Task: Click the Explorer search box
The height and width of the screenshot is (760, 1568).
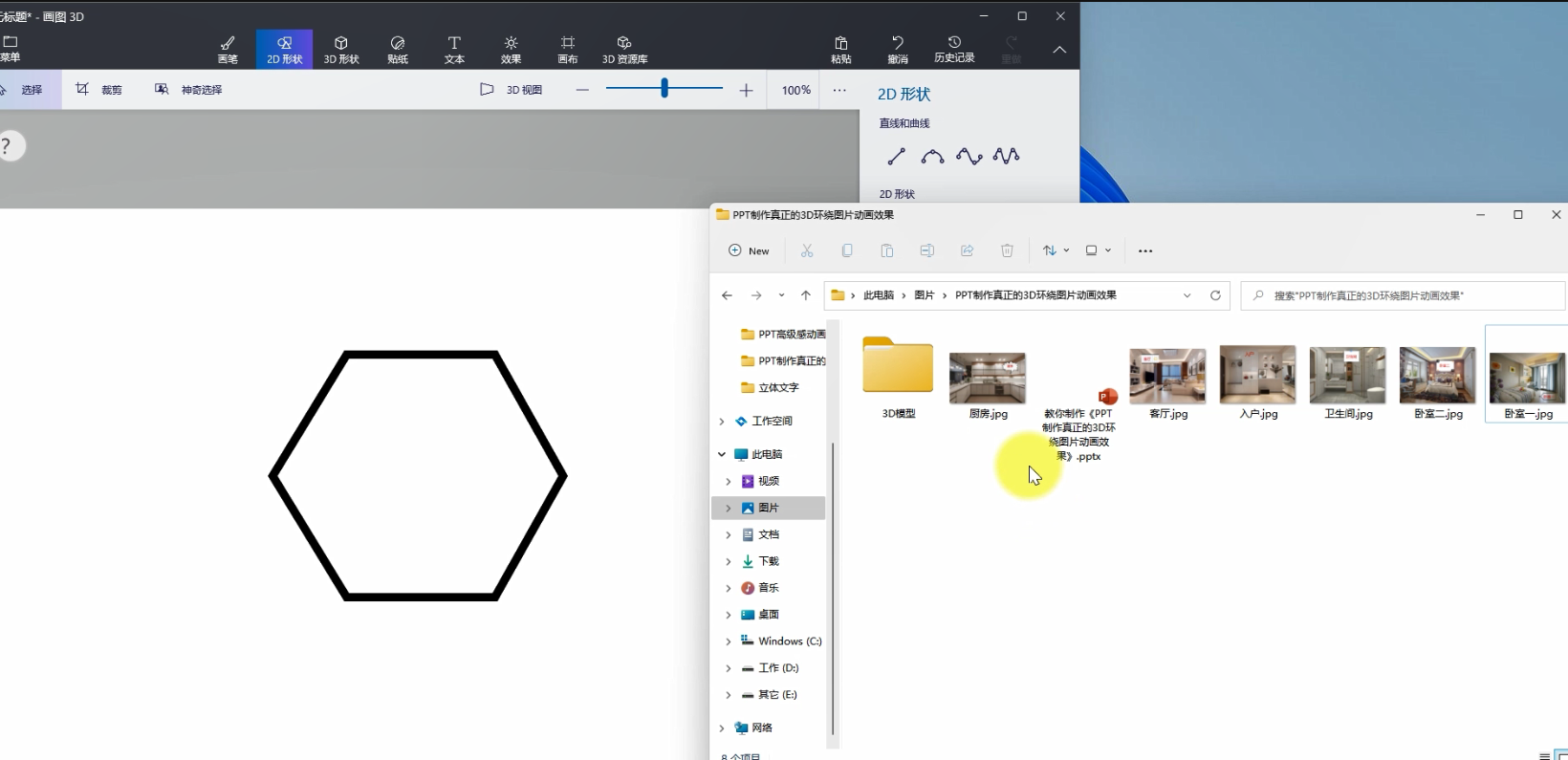Action: [x=1403, y=295]
